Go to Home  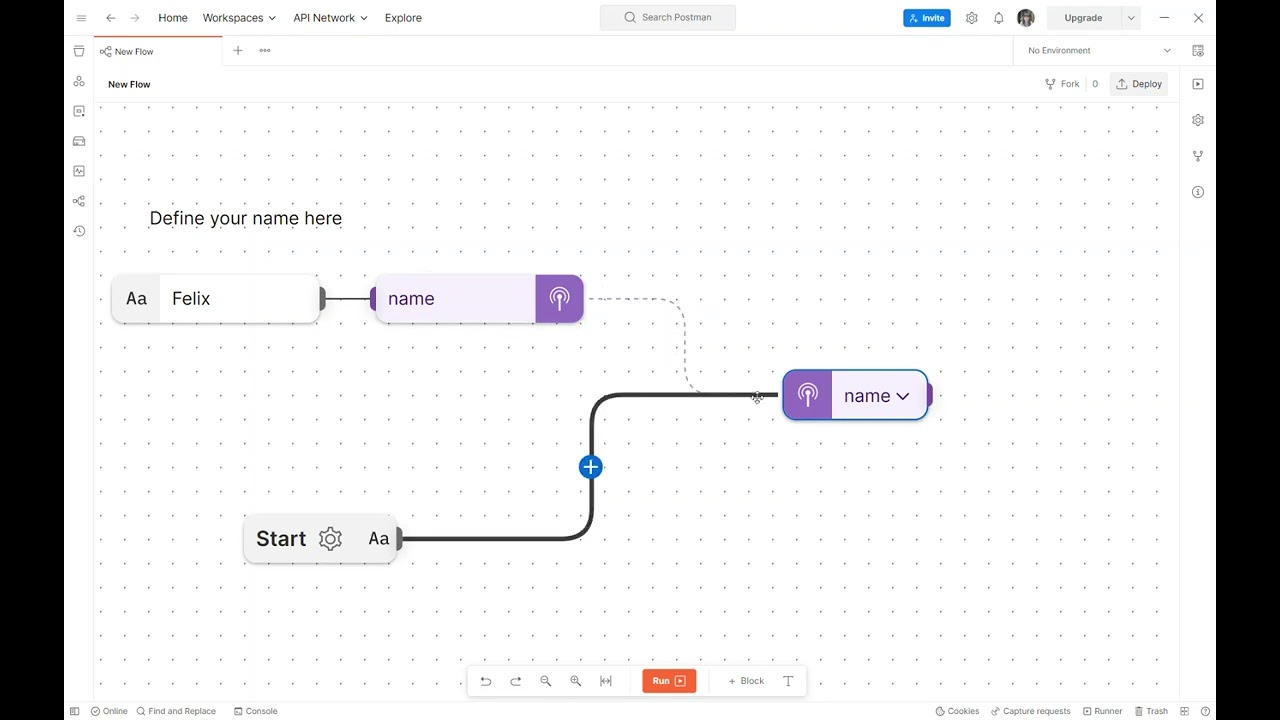[173, 18]
